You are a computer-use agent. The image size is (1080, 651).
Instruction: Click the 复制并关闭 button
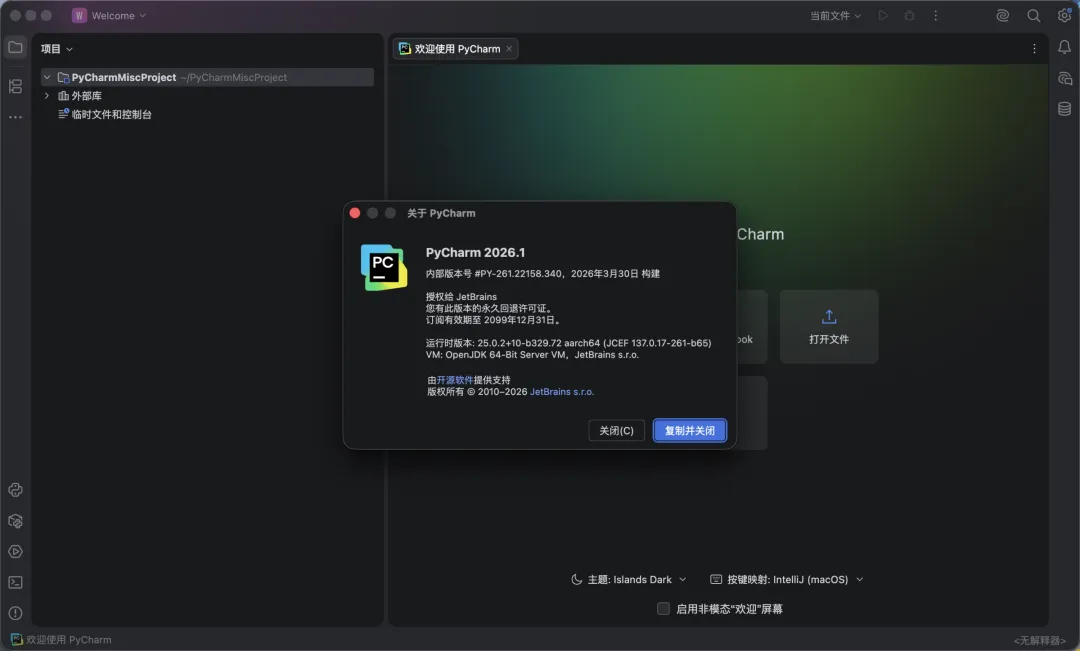pos(689,430)
